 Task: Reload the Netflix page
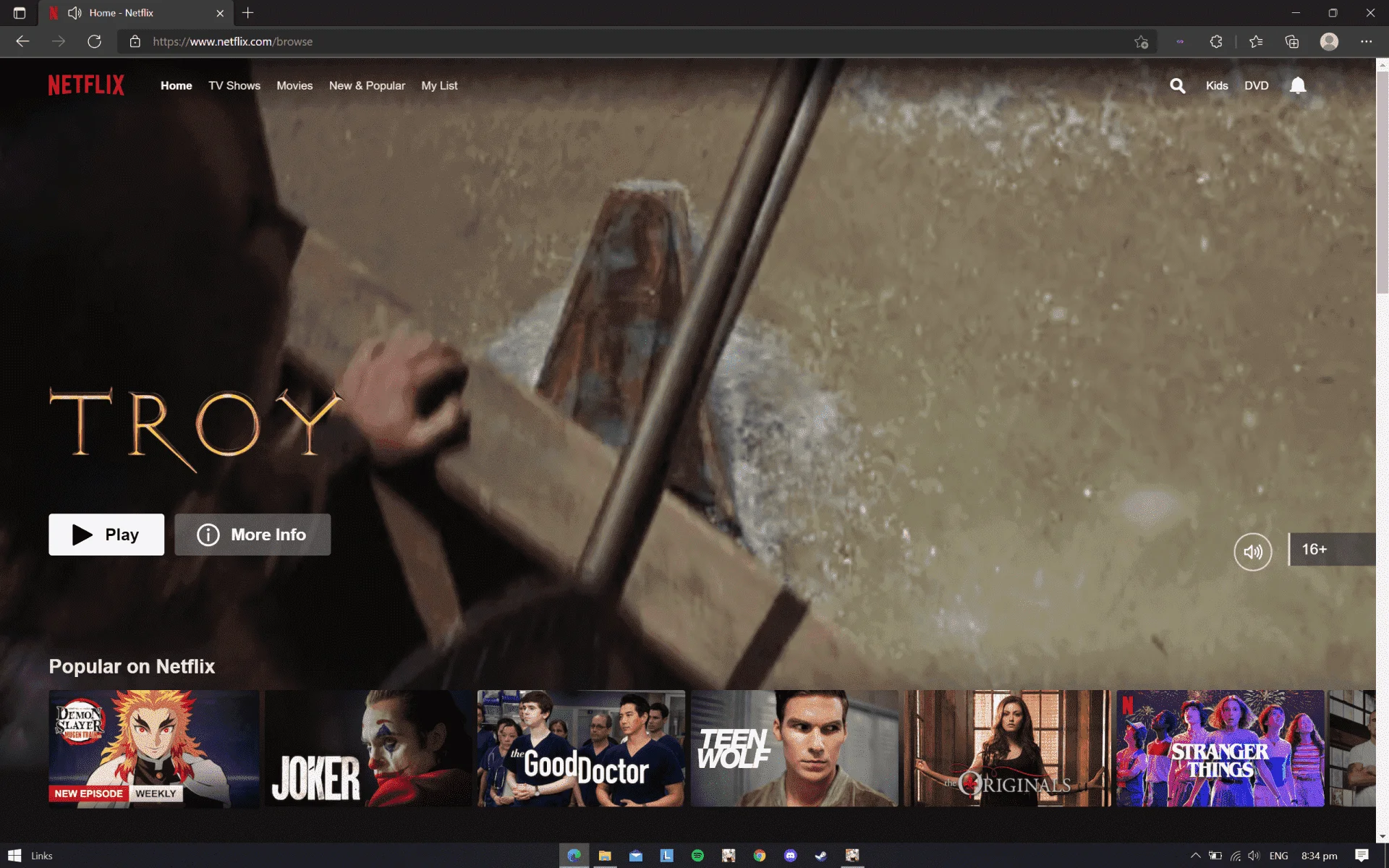94,41
